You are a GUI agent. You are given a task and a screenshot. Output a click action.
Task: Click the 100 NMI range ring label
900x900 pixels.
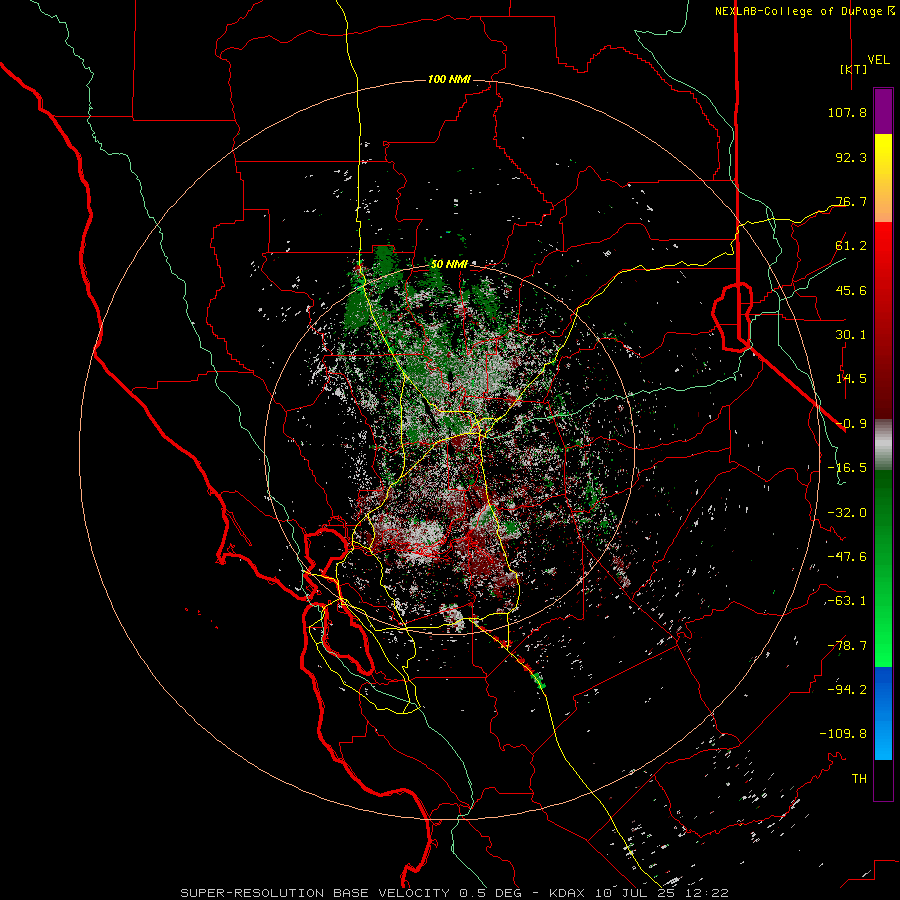pyautogui.click(x=449, y=79)
